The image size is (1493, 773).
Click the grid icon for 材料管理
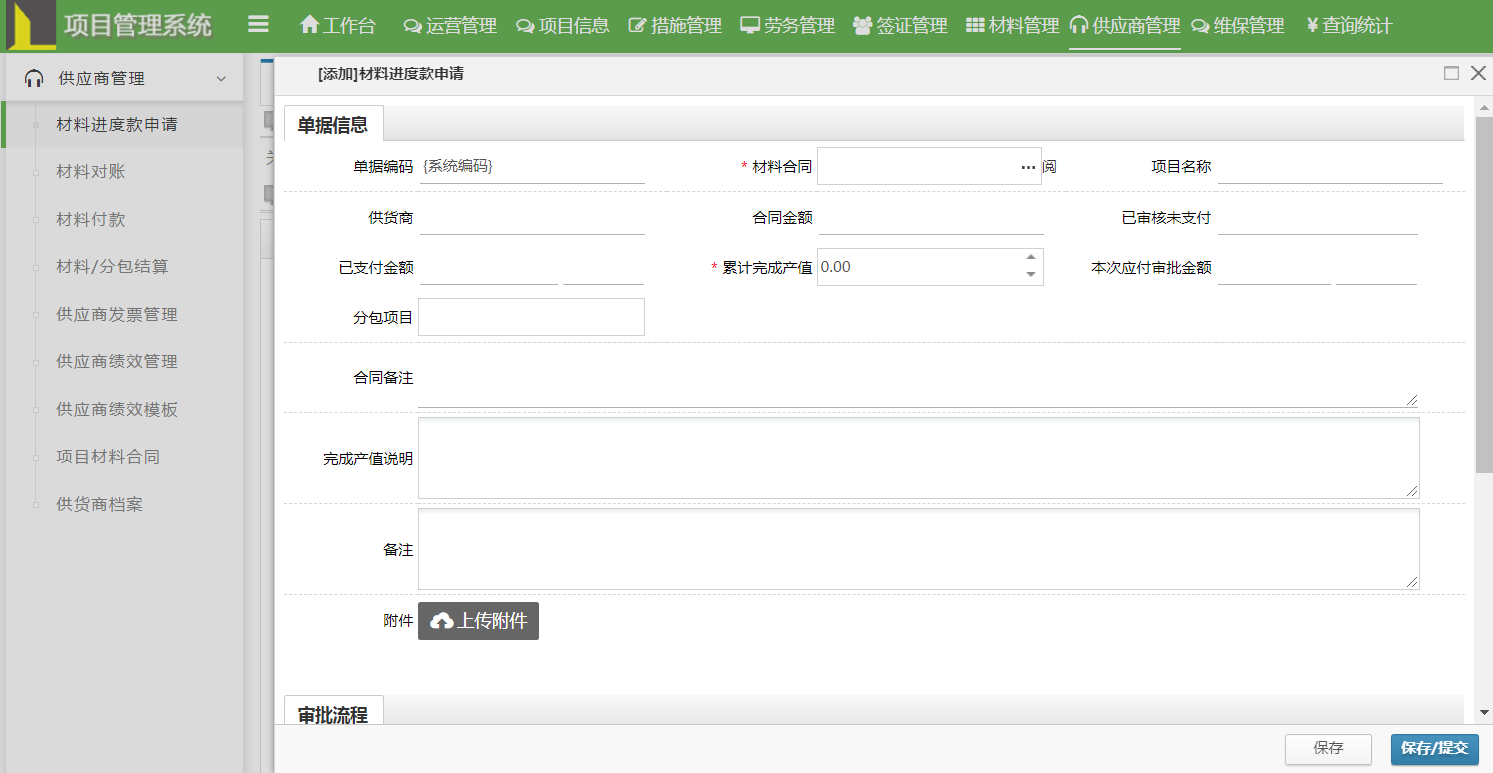[x=975, y=25]
